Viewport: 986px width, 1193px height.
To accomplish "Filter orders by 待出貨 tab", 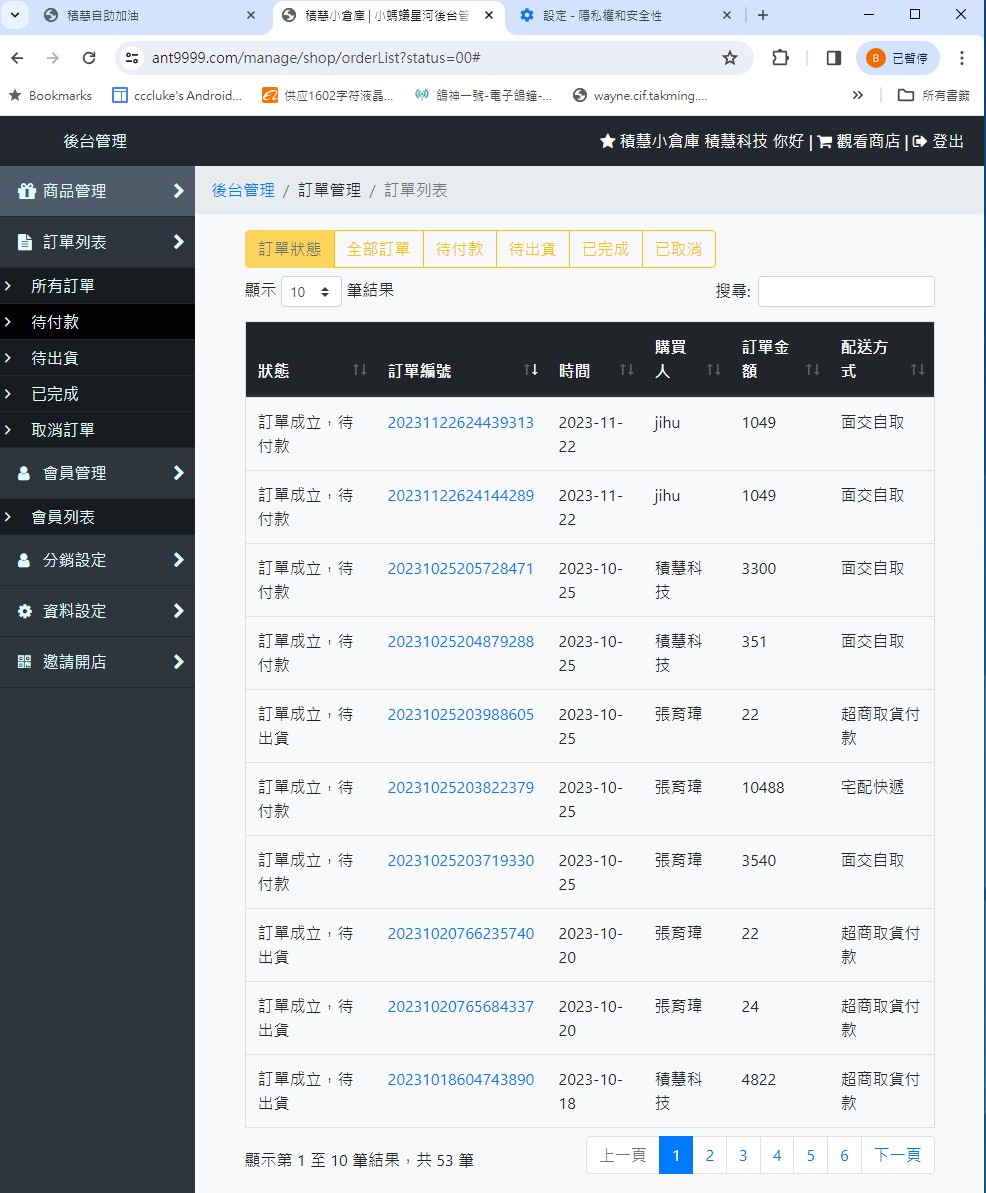I will [x=533, y=249].
